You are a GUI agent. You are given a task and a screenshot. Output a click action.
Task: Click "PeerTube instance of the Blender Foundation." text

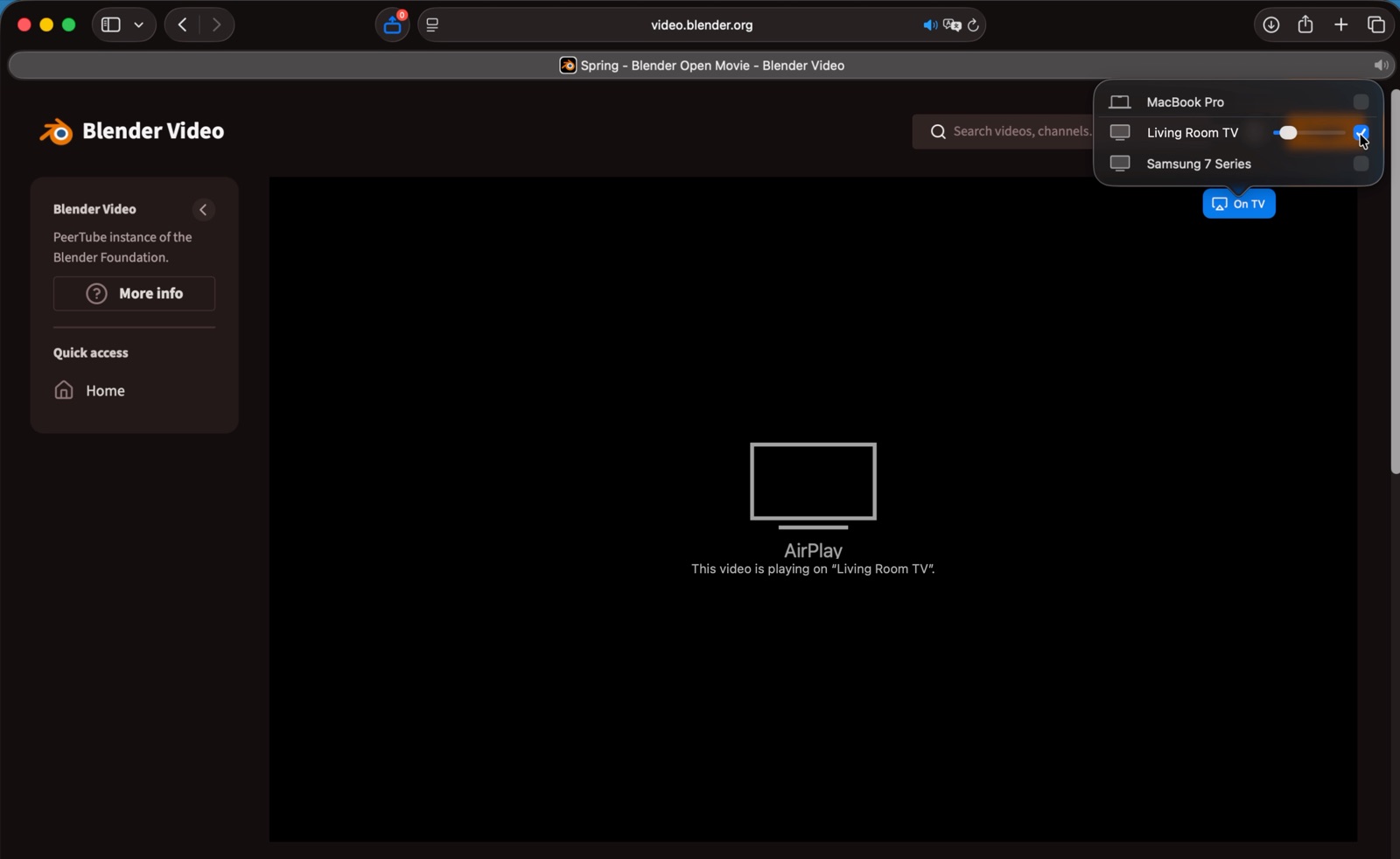coord(122,248)
